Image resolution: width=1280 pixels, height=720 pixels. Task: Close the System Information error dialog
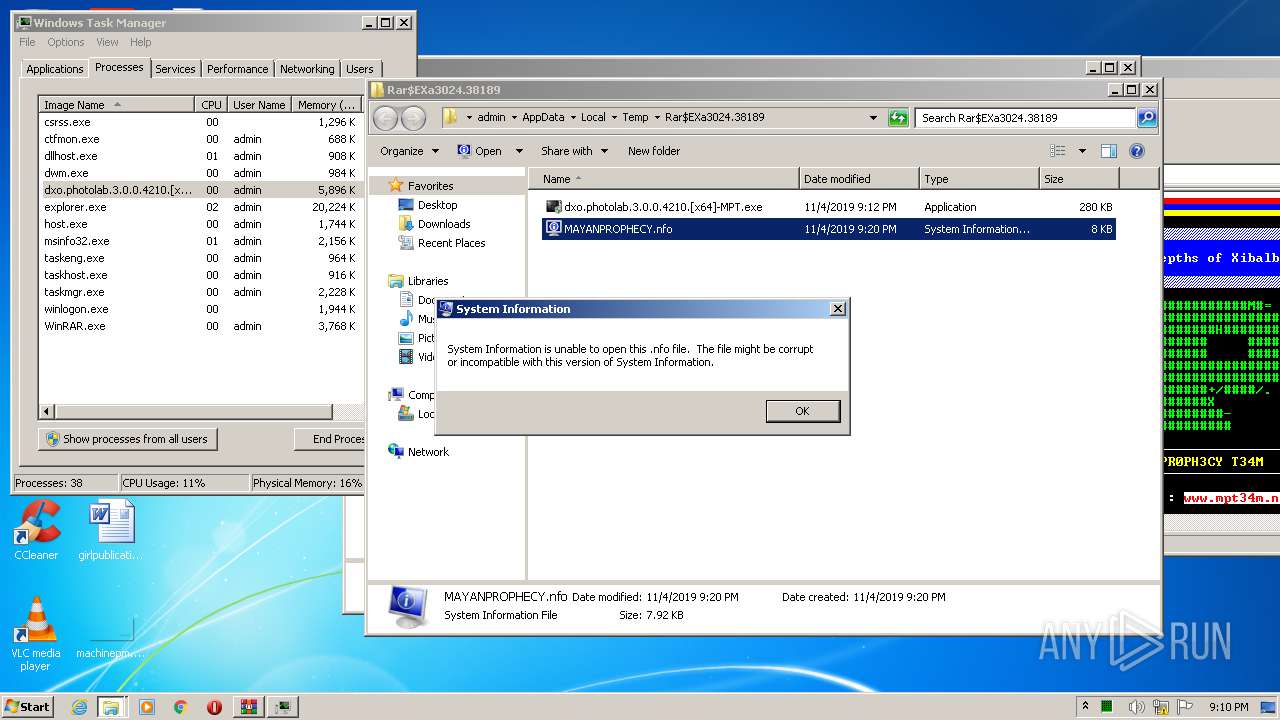tap(838, 309)
